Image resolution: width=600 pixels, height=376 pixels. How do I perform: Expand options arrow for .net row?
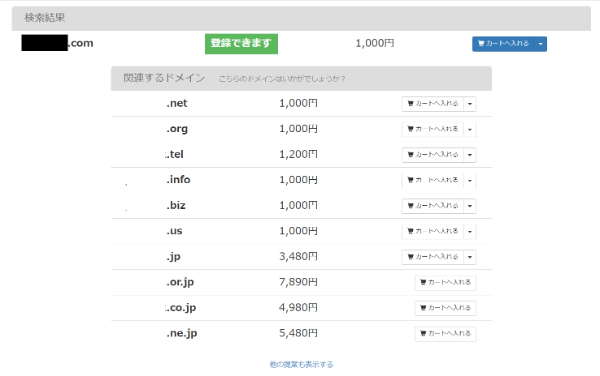point(470,104)
